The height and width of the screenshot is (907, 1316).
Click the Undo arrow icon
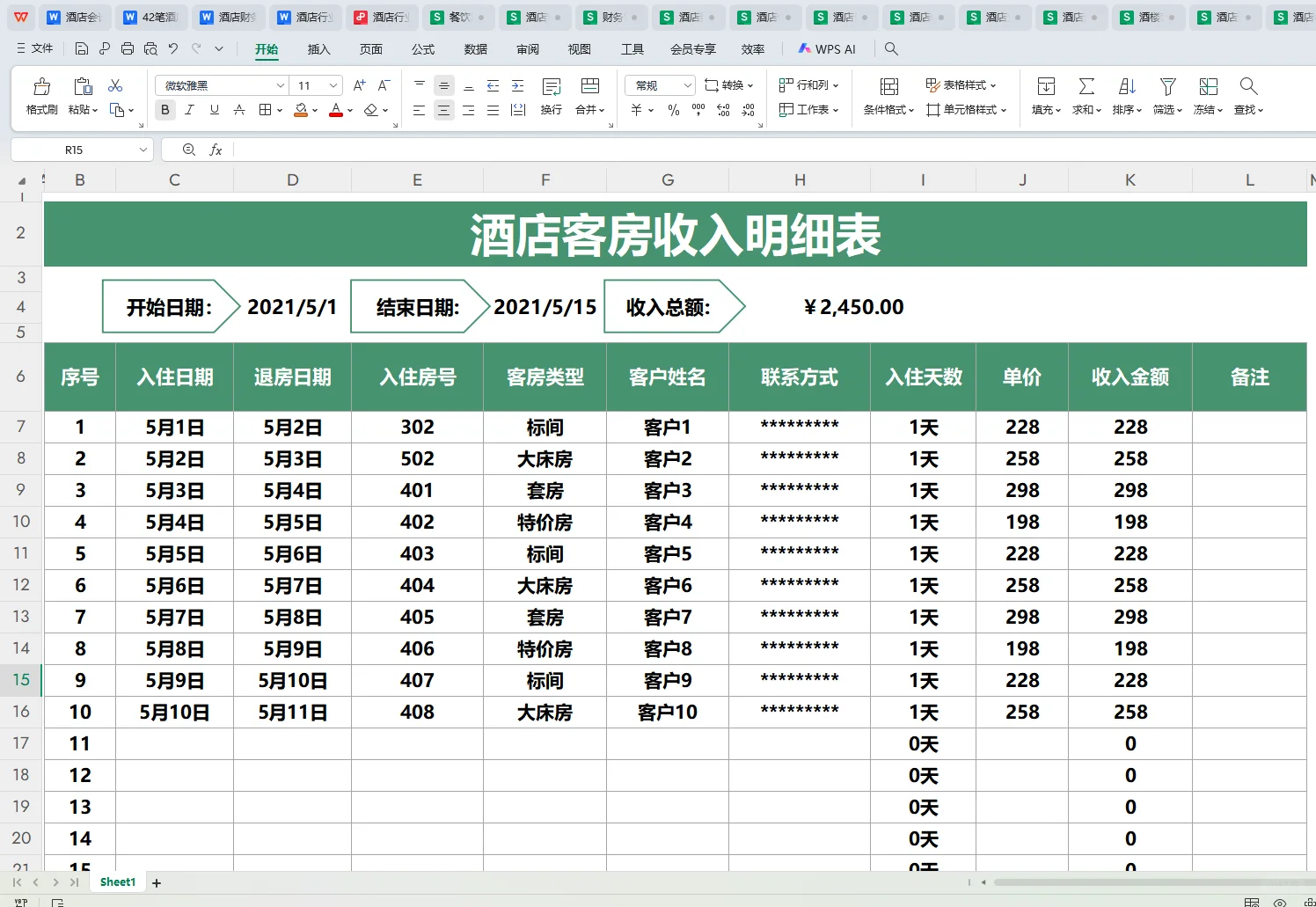pos(173,49)
